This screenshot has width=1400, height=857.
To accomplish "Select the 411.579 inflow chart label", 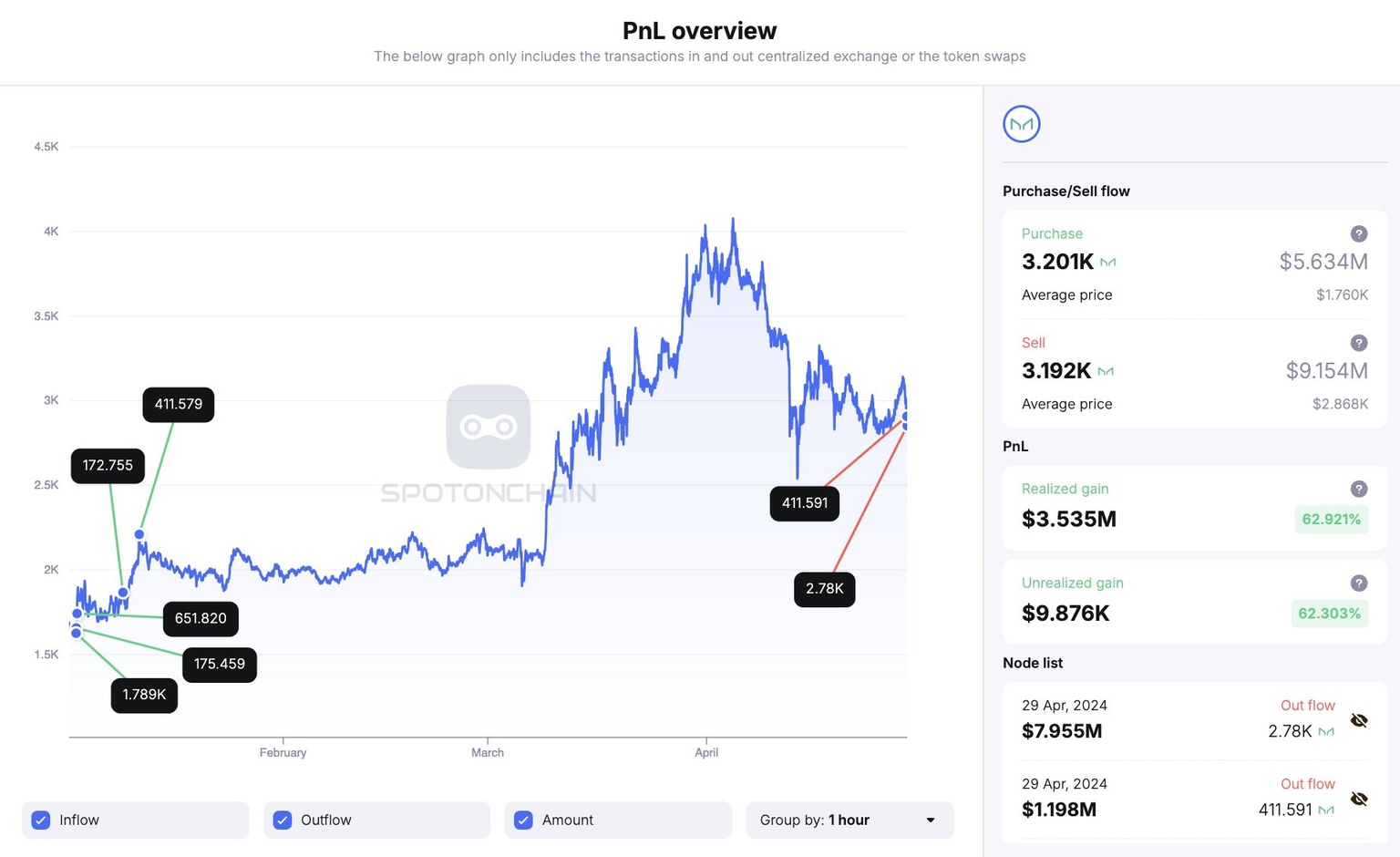I will click(x=178, y=404).
